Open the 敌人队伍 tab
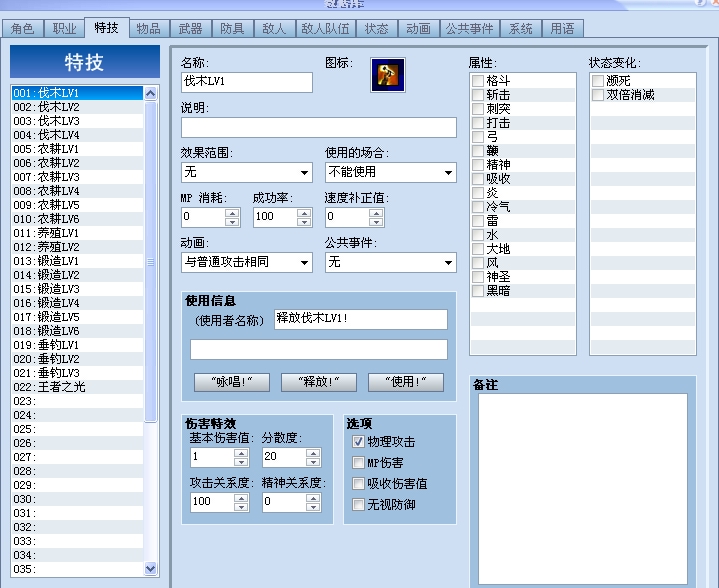This screenshot has width=719, height=588. click(326, 29)
